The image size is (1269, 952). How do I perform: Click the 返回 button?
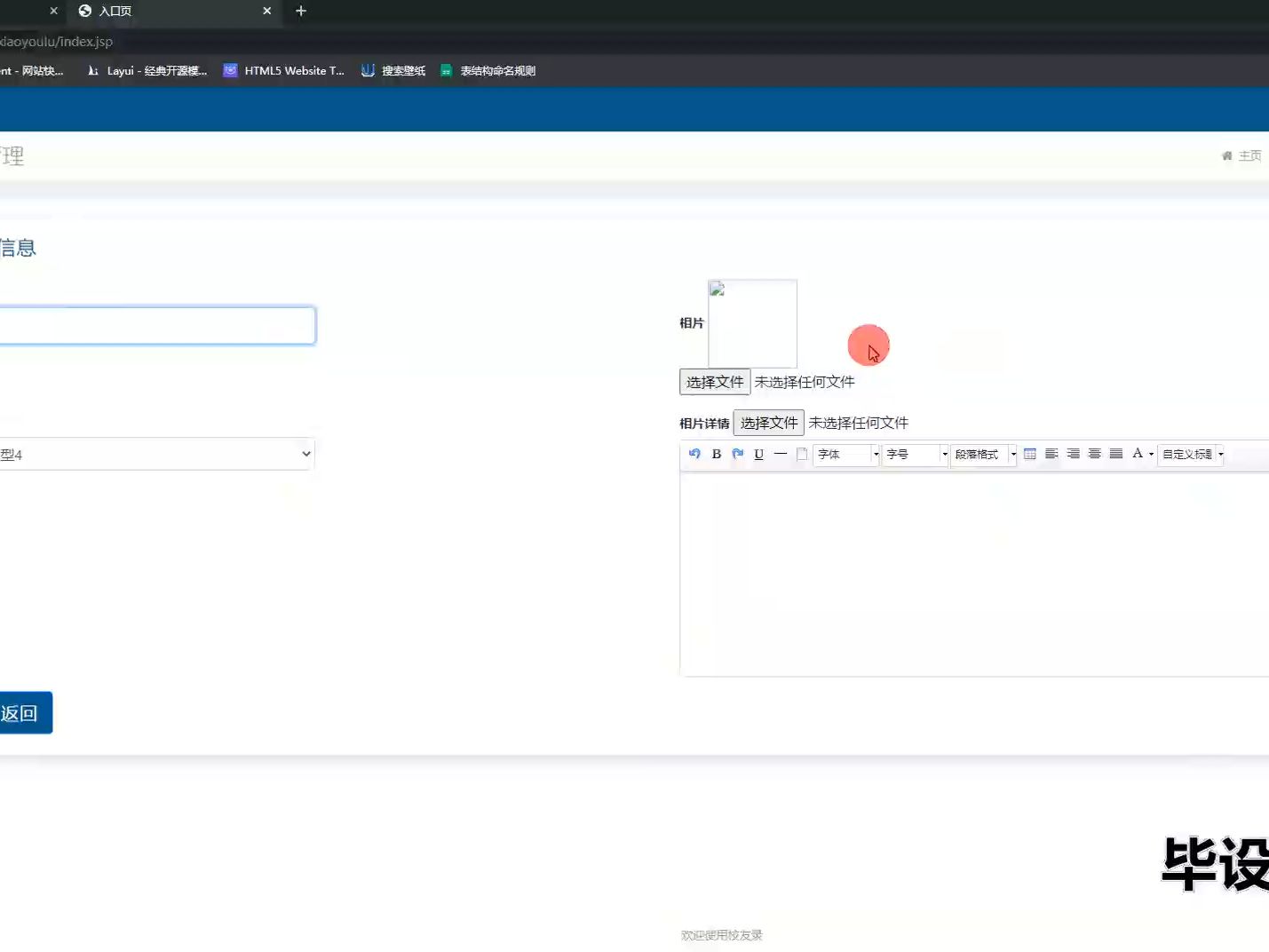(x=25, y=713)
